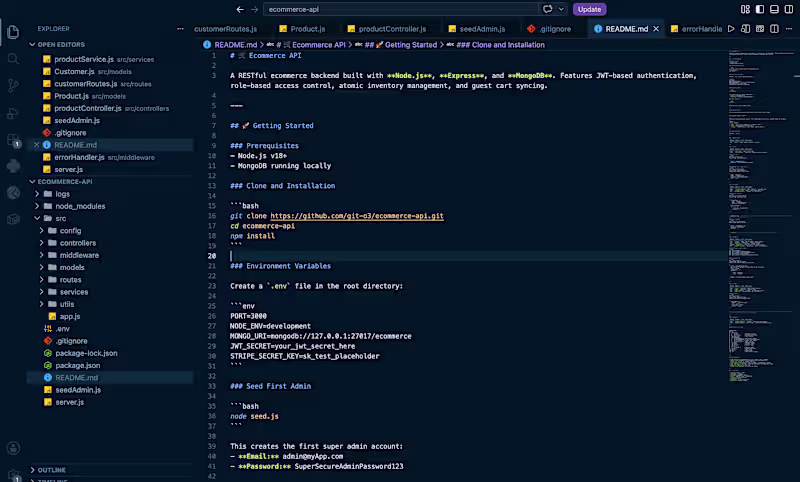The width and height of the screenshot is (800, 482).
Task: Click the README.md info icon in file tree
Action: coord(48,377)
